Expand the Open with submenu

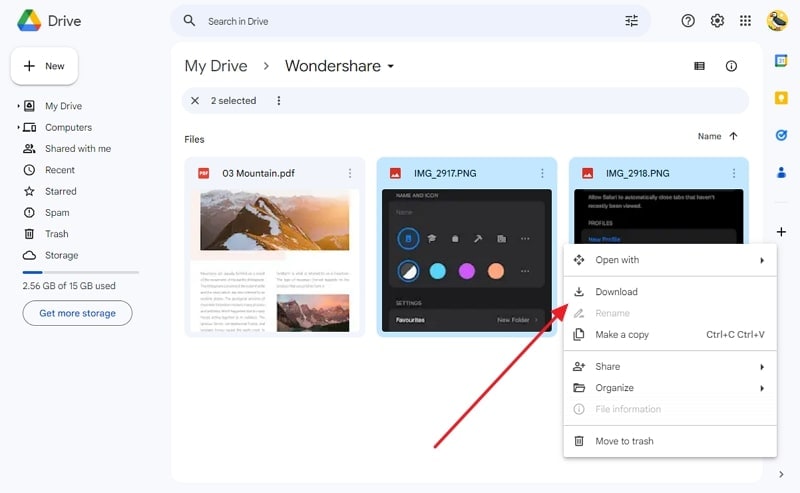coord(670,260)
